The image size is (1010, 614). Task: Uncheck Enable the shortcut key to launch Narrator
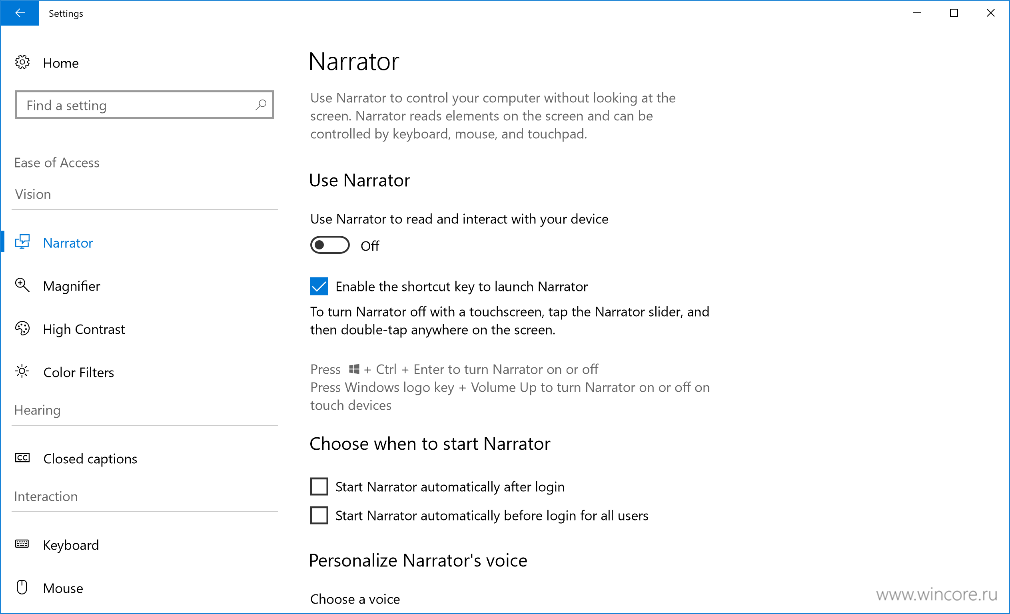click(x=319, y=286)
